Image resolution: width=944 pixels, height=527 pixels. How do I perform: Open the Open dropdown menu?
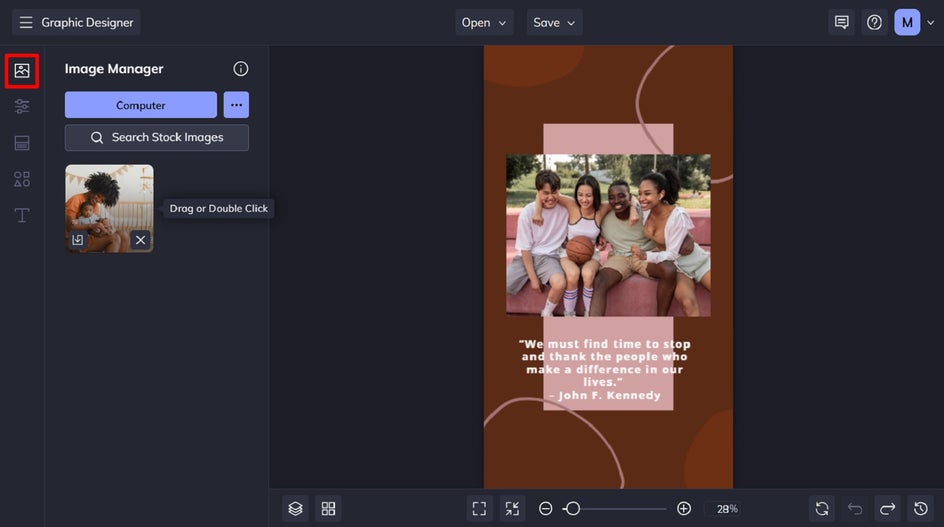(x=484, y=22)
